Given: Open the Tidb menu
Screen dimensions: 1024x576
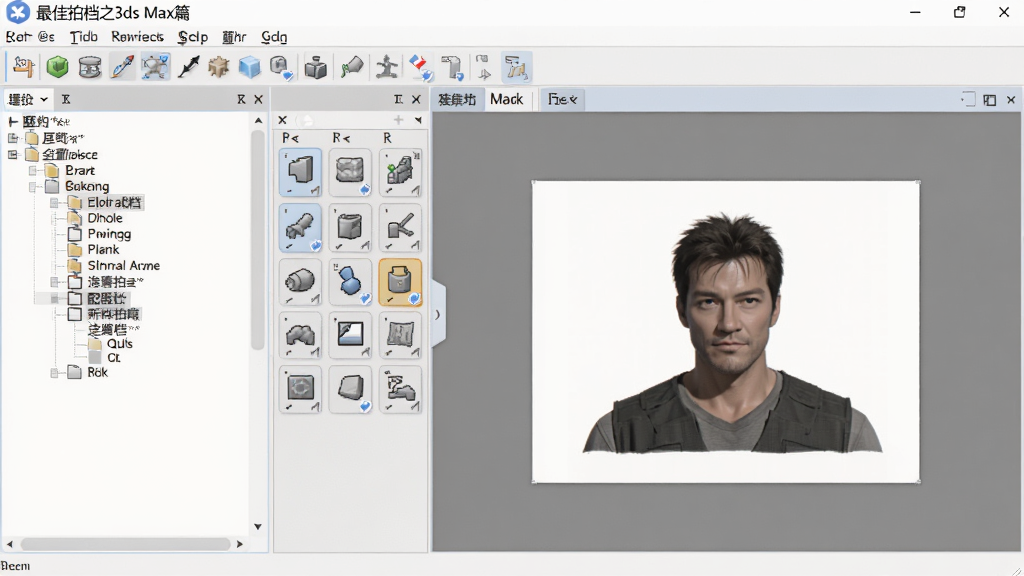Looking at the screenshot, I should (84, 37).
